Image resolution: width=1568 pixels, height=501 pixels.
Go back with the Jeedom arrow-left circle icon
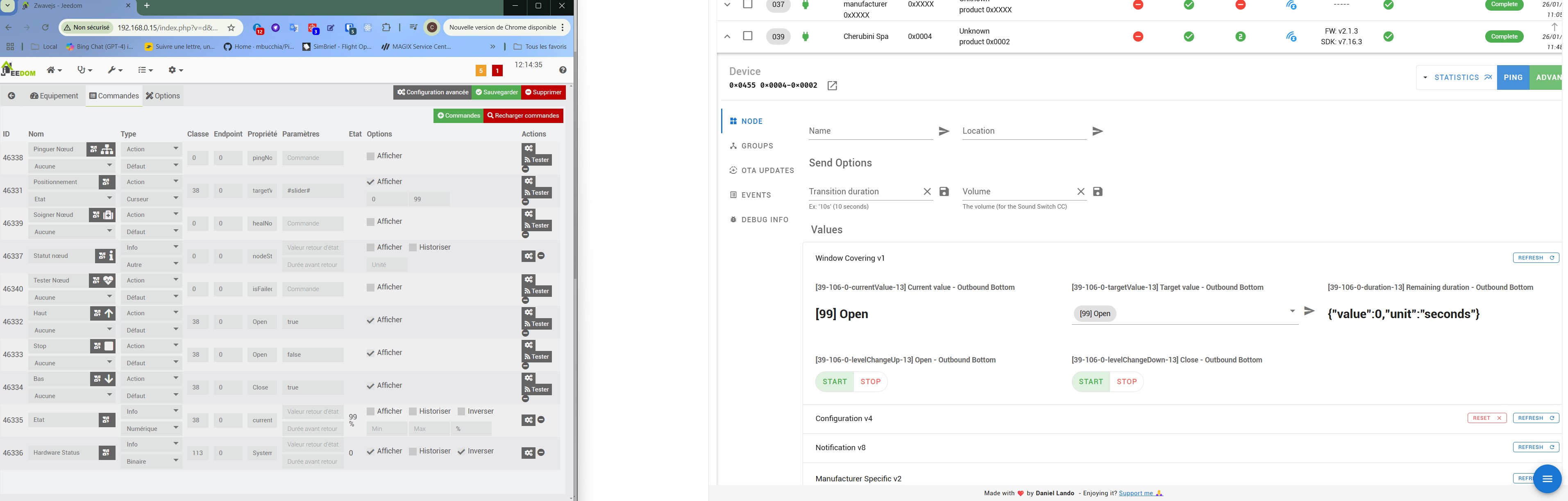pyautogui.click(x=11, y=96)
